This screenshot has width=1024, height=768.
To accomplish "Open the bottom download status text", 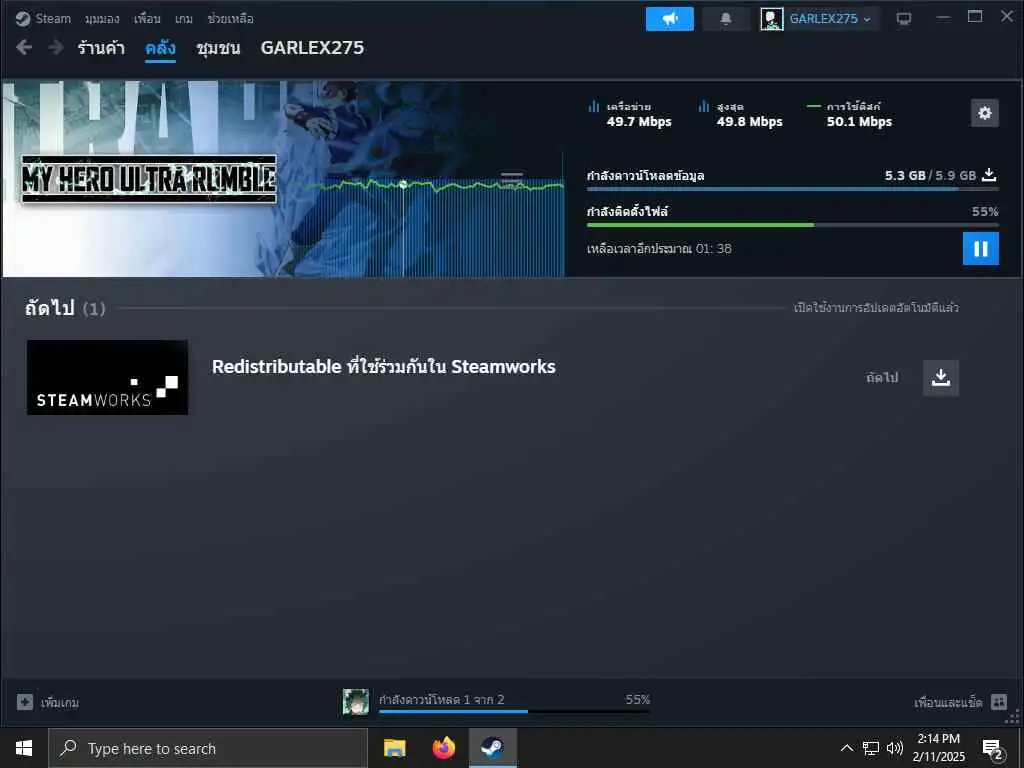I will click(441, 699).
